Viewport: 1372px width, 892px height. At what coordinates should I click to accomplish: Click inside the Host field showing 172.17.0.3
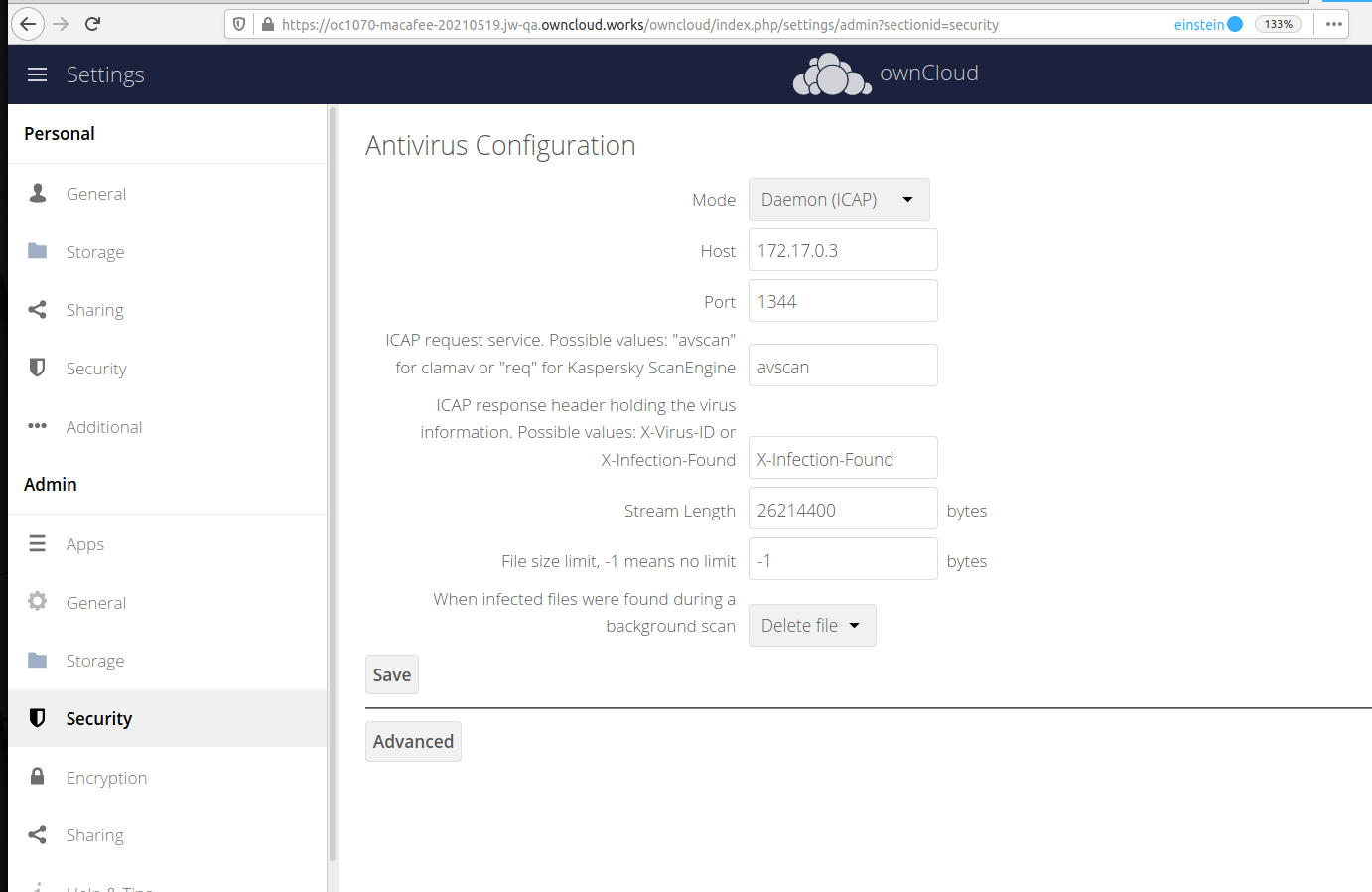tap(842, 249)
